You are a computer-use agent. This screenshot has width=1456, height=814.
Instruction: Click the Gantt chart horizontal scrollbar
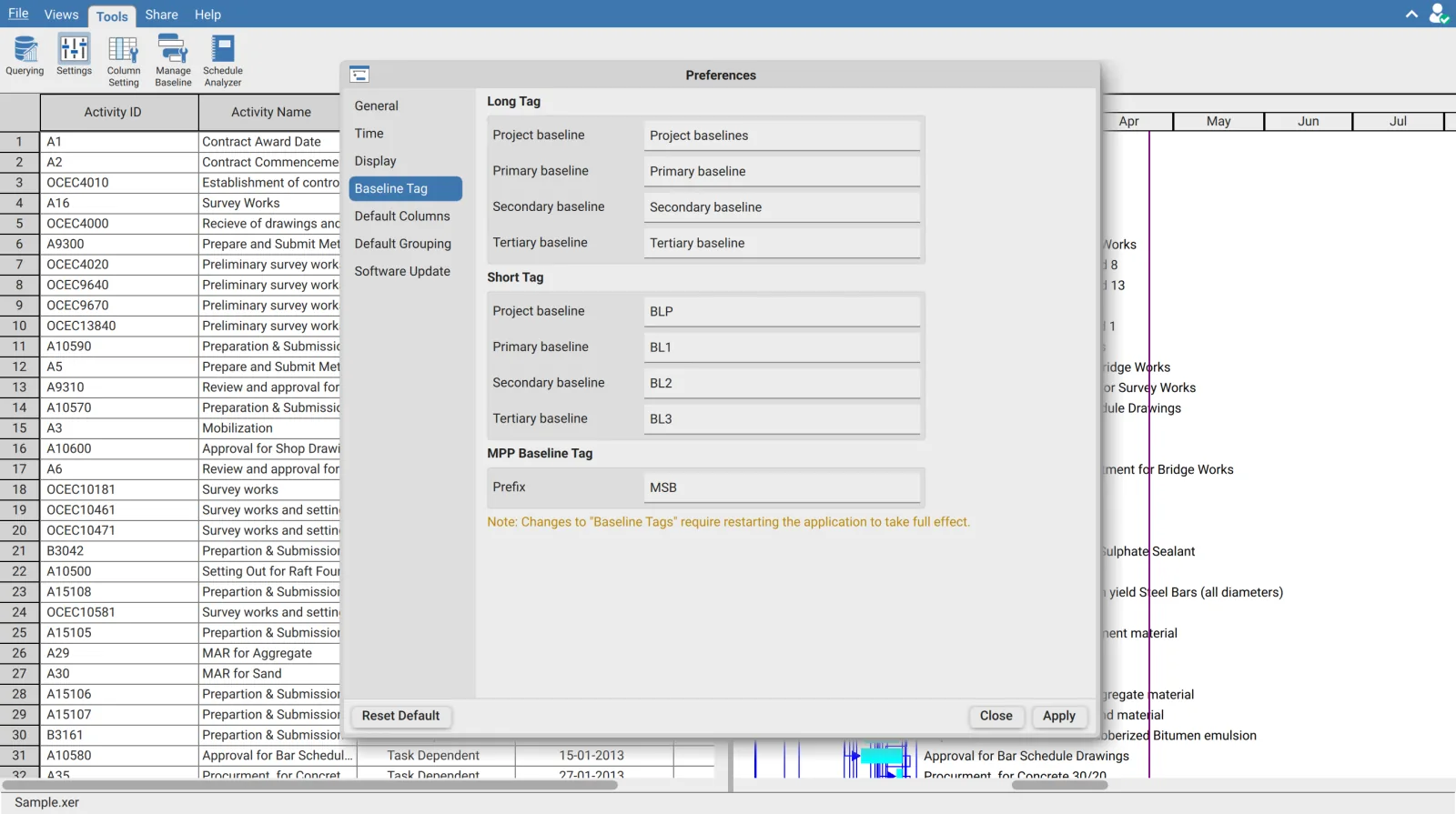pos(1059,785)
